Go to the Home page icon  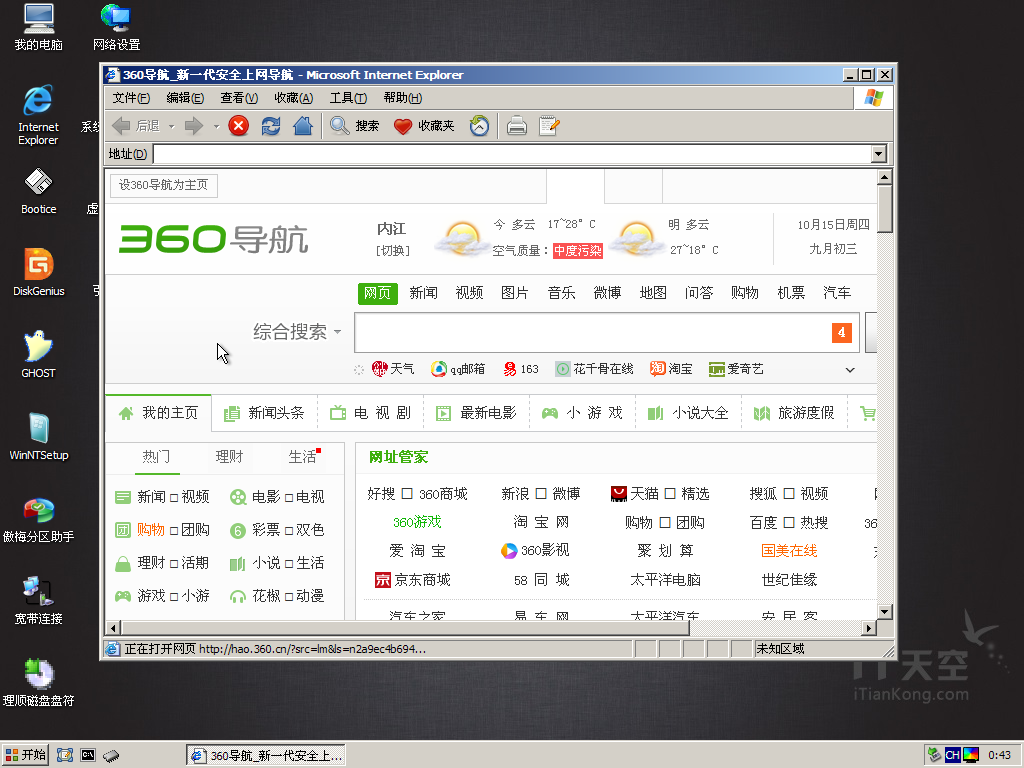coord(303,126)
